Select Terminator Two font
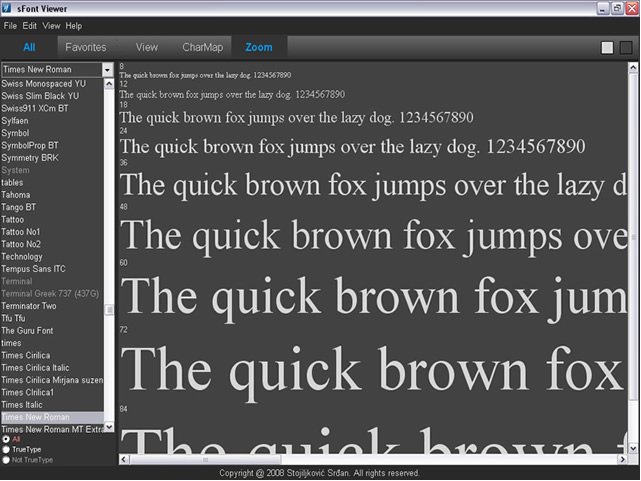 pos(52,306)
